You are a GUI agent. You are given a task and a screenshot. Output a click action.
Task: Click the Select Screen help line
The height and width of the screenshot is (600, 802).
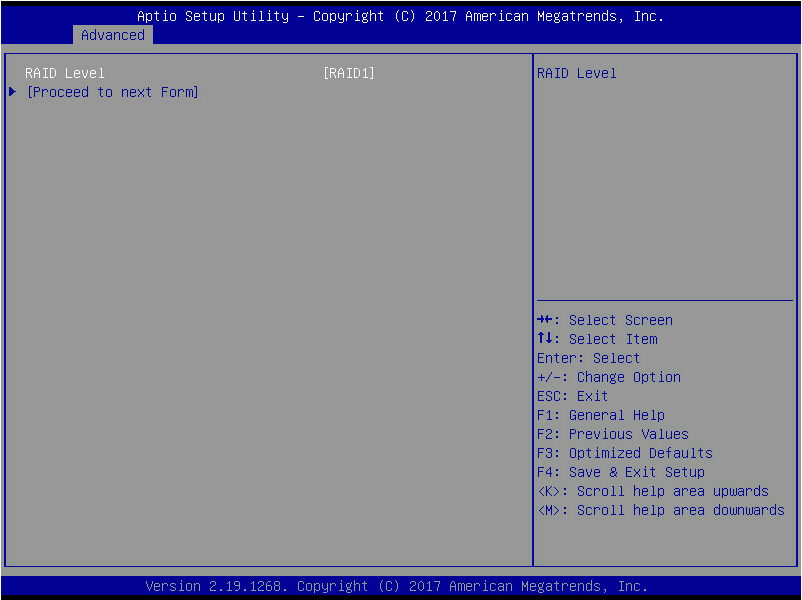[x=605, y=320]
